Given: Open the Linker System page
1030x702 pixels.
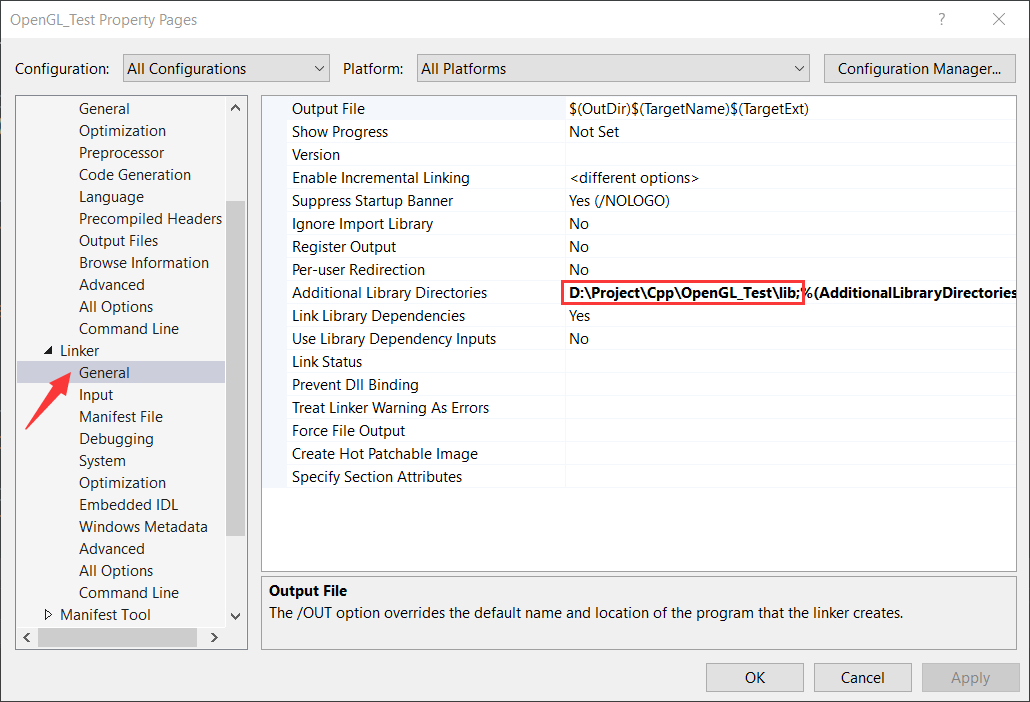Looking at the screenshot, I should point(102,461).
